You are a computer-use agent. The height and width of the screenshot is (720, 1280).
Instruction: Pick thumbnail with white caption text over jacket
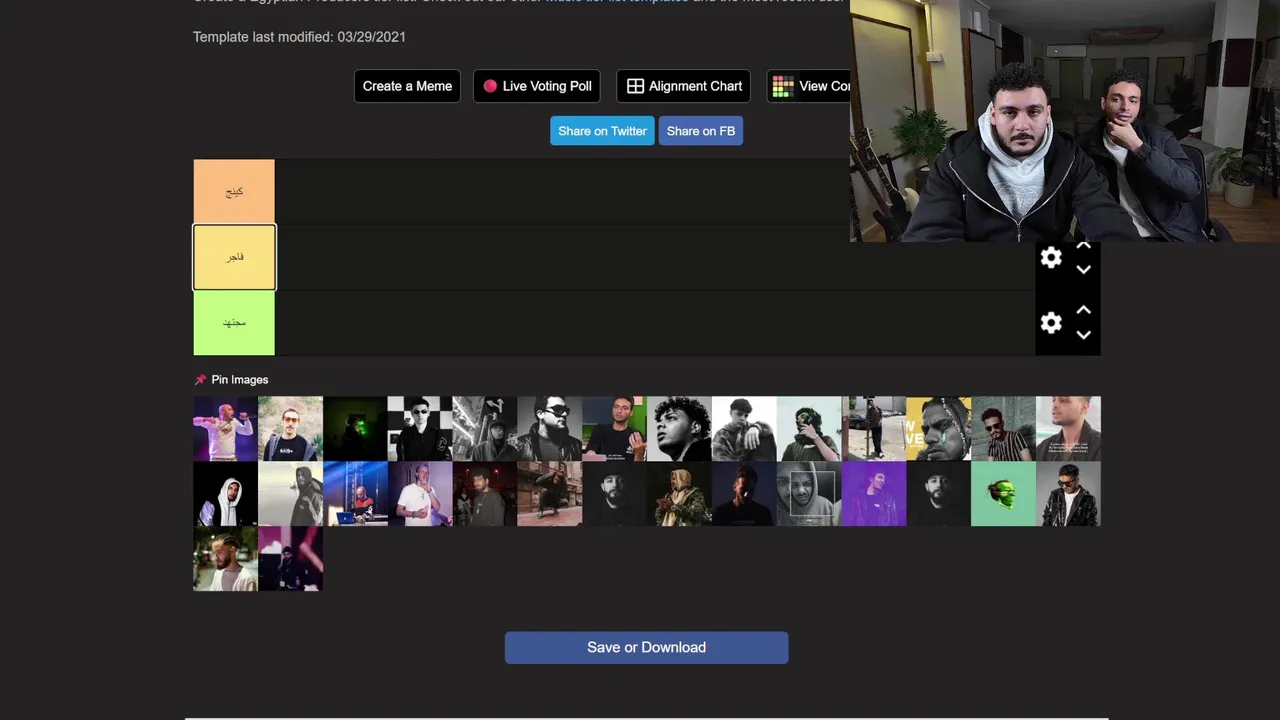pos(1068,428)
